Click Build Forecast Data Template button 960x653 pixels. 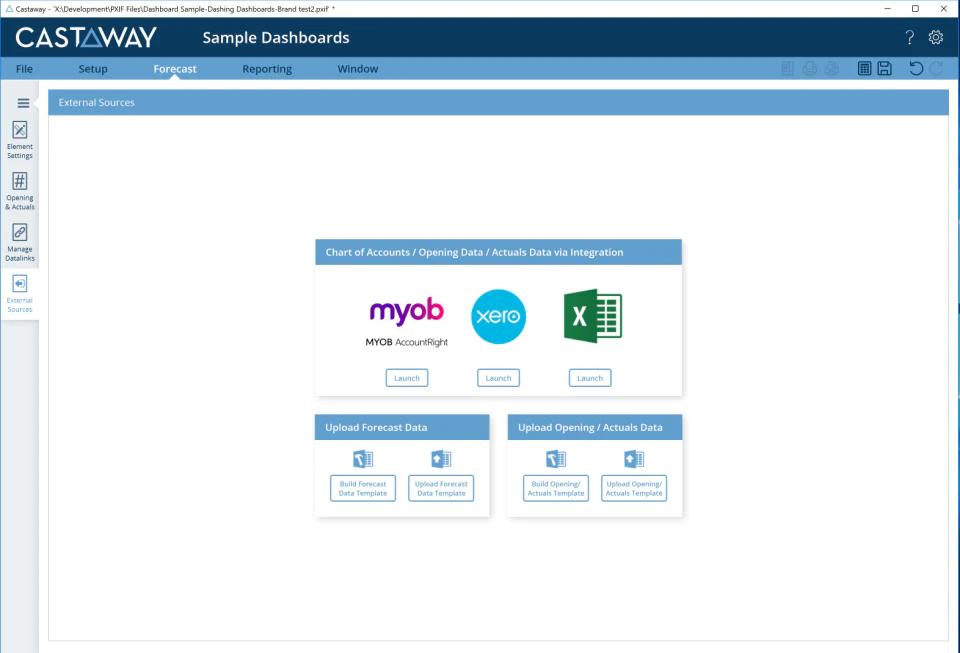(x=363, y=488)
